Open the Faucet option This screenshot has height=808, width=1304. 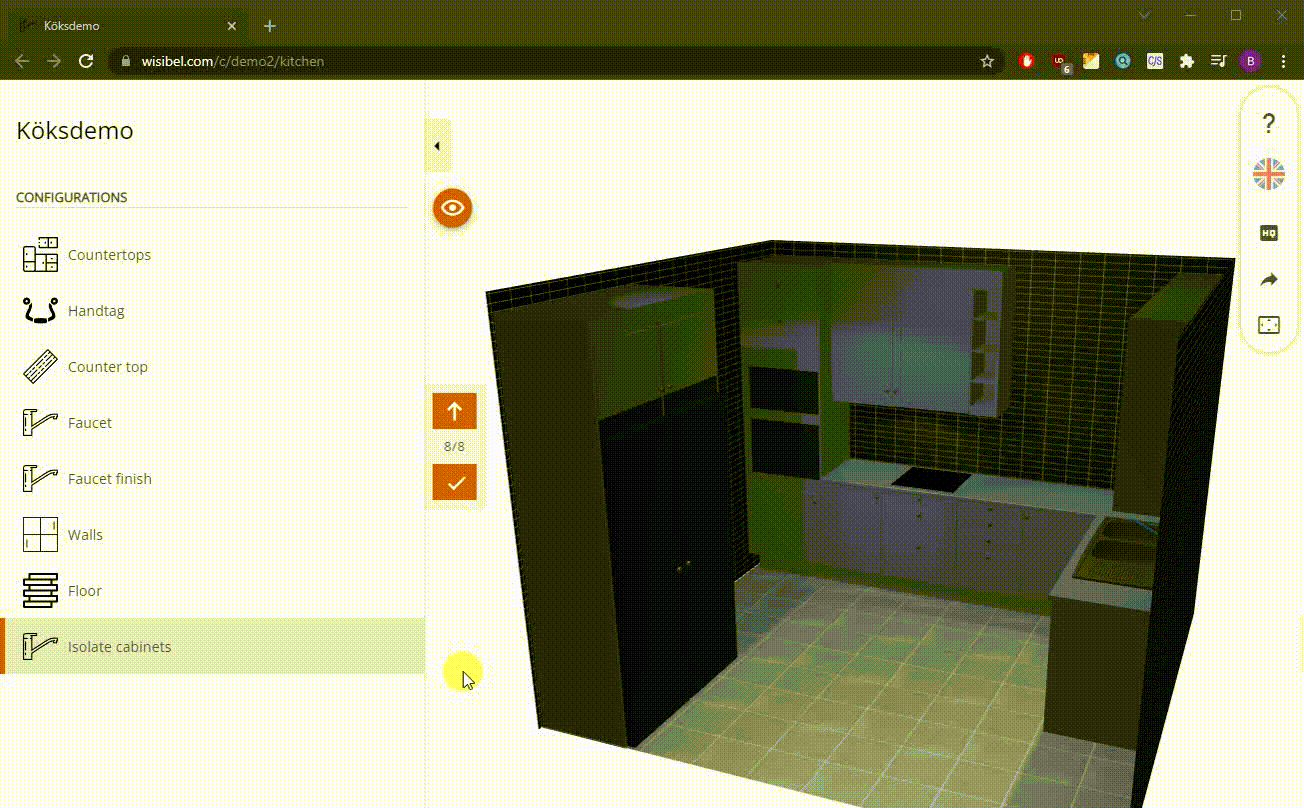[90, 423]
